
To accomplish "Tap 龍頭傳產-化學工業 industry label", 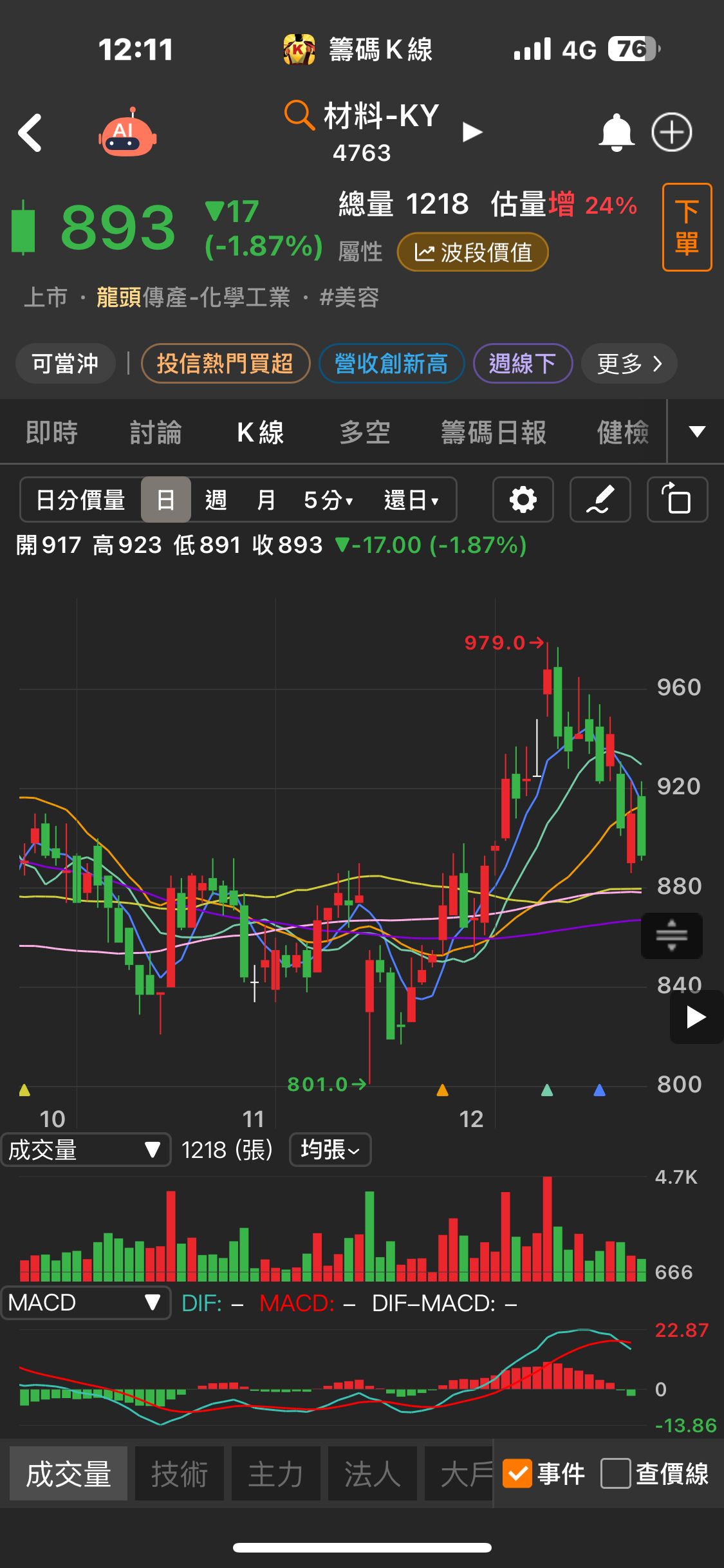I will (x=194, y=297).
